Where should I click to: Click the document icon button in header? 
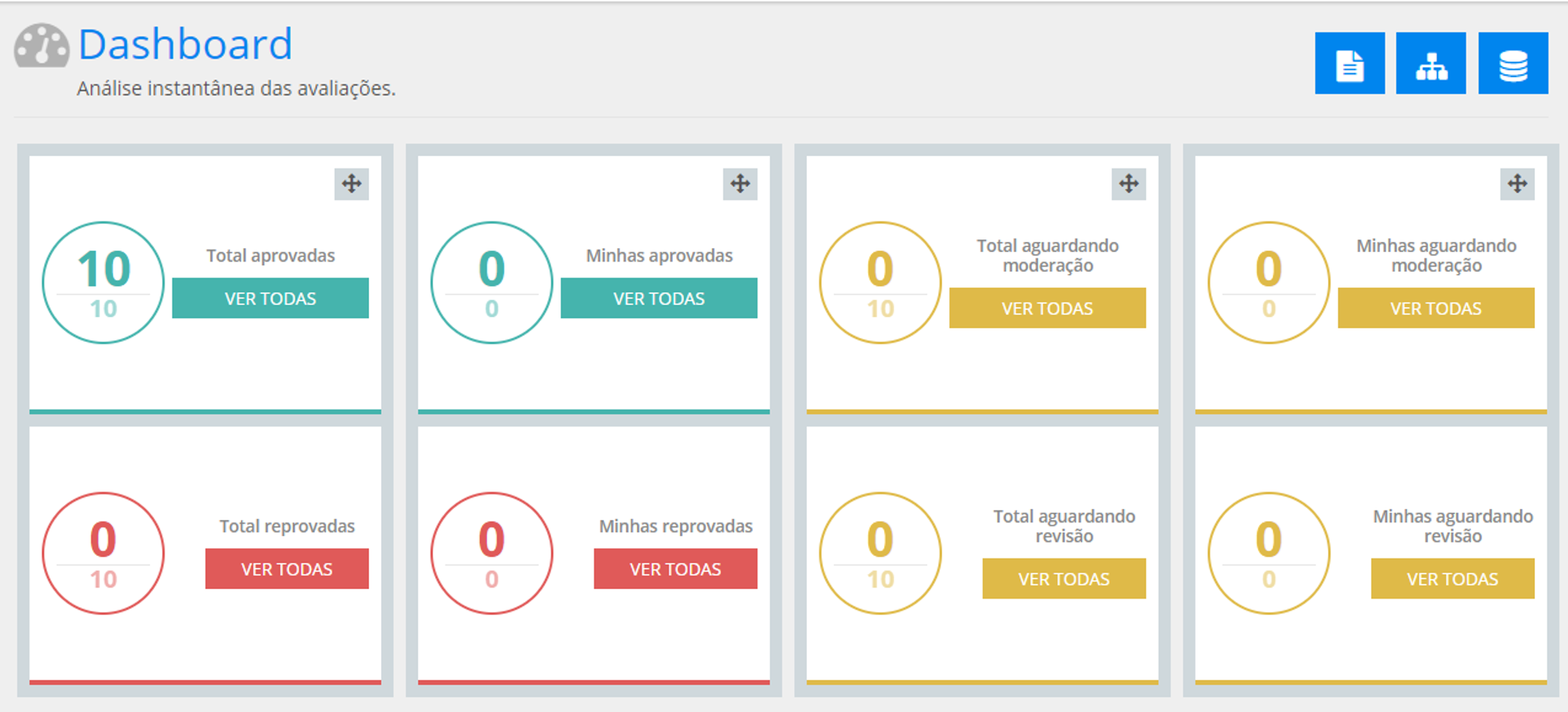[x=1349, y=64]
